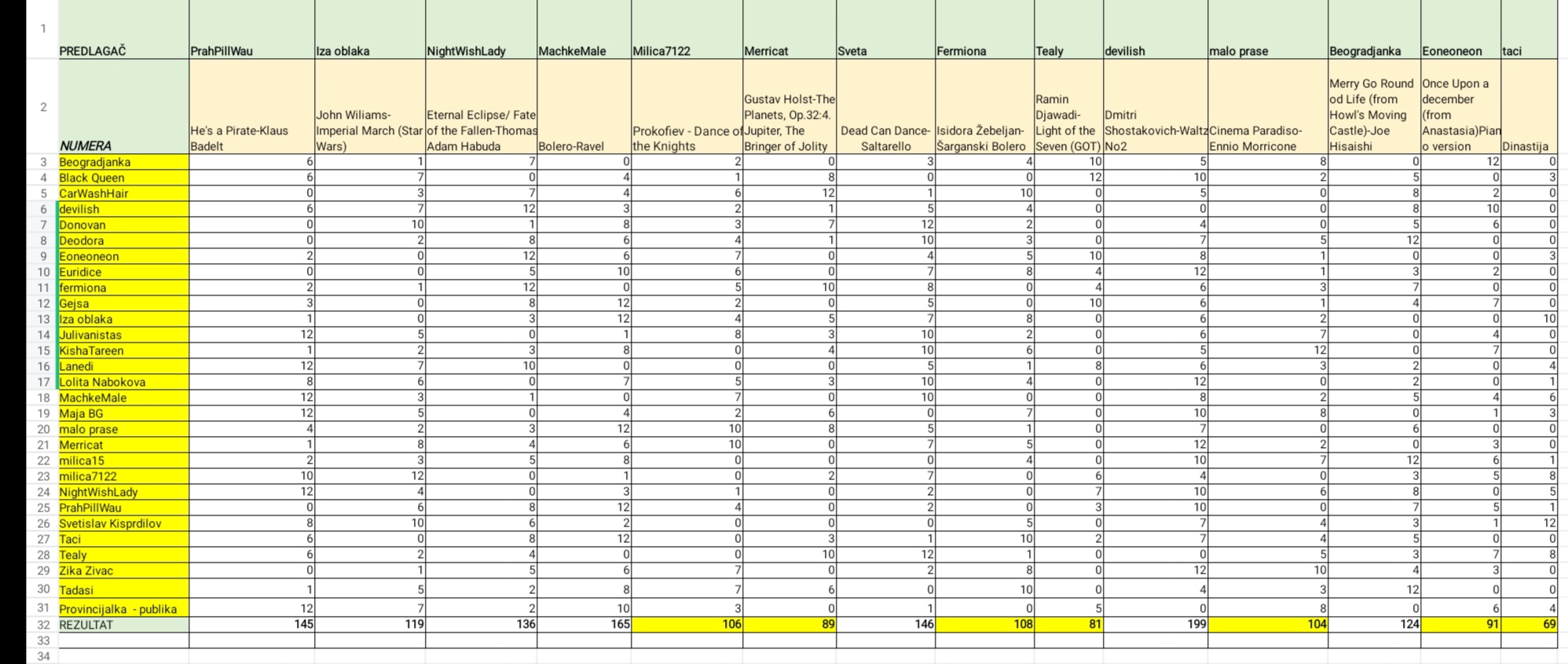Select the Beogradjanka header in row 1
Viewport: 1568px width, 664px height.
tap(1375, 29)
